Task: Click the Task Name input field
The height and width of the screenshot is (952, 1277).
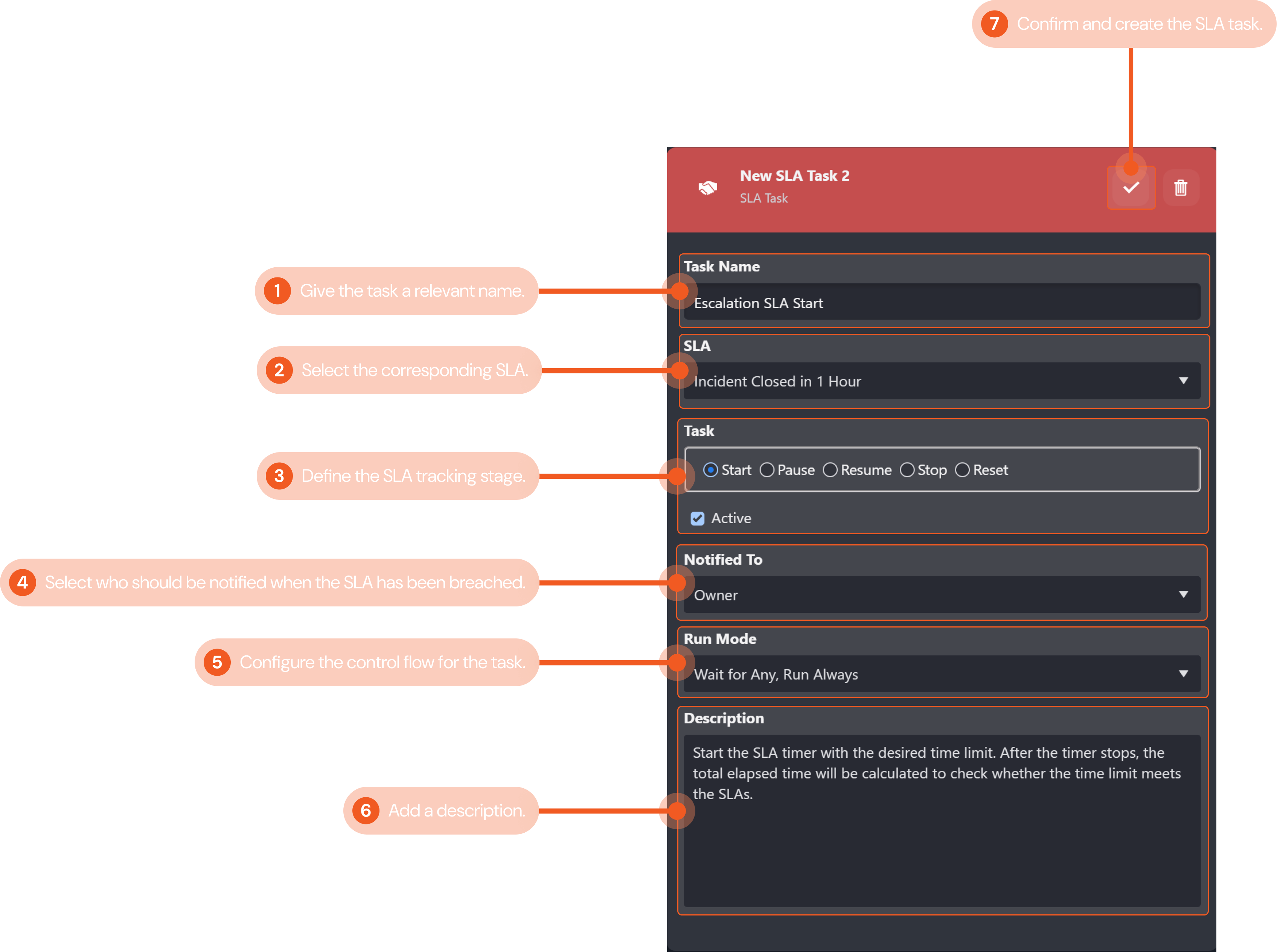Action: pyautogui.click(x=942, y=303)
